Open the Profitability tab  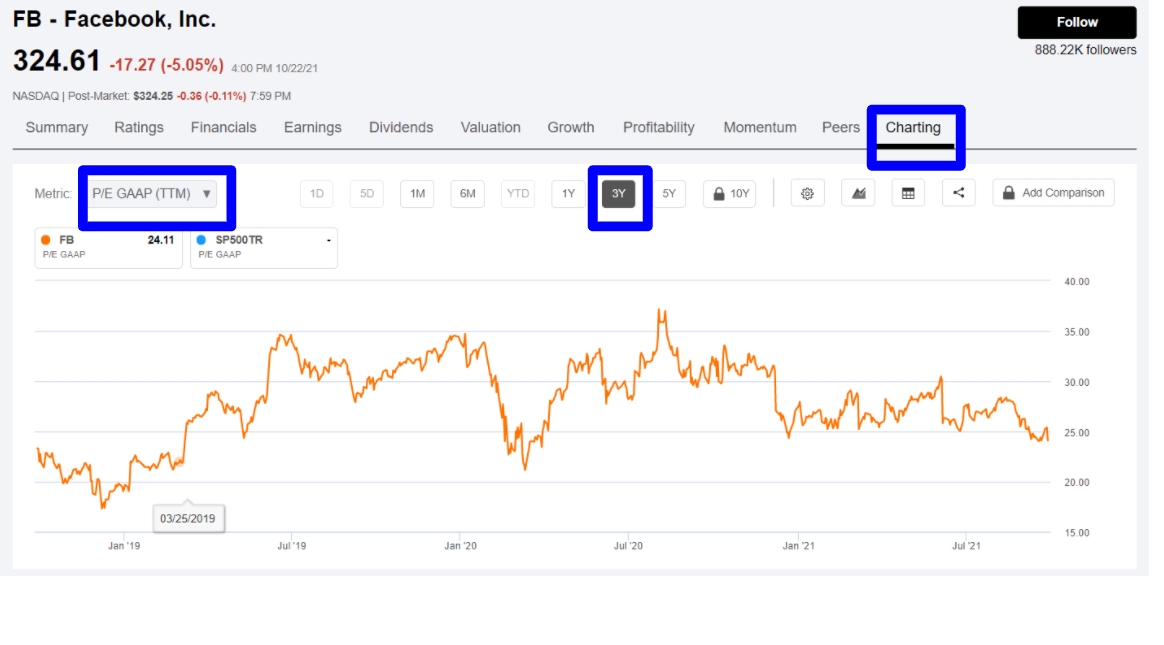[658, 128]
